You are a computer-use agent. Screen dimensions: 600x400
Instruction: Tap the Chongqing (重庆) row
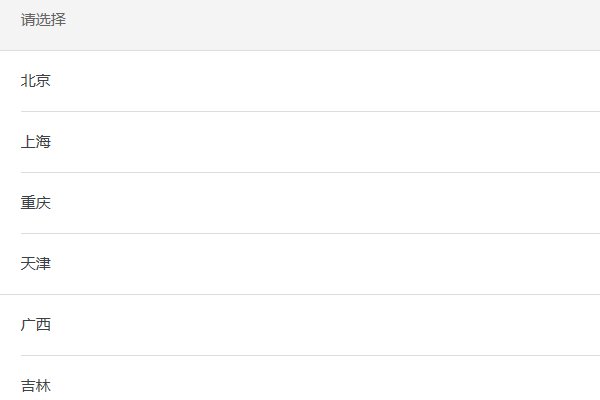pyautogui.click(x=300, y=203)
